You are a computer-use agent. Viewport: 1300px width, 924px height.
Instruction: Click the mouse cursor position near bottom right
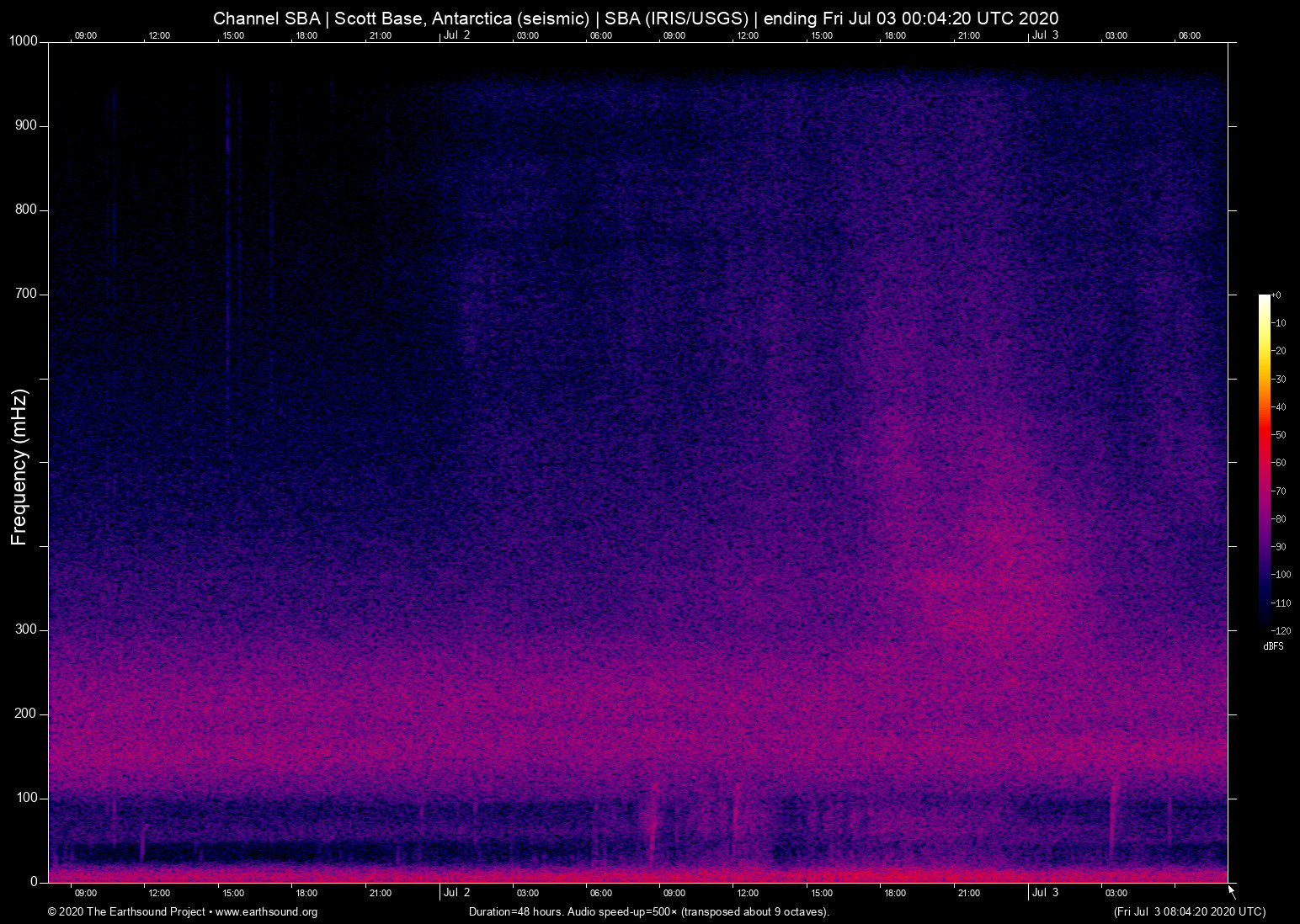click(1230, 889)
